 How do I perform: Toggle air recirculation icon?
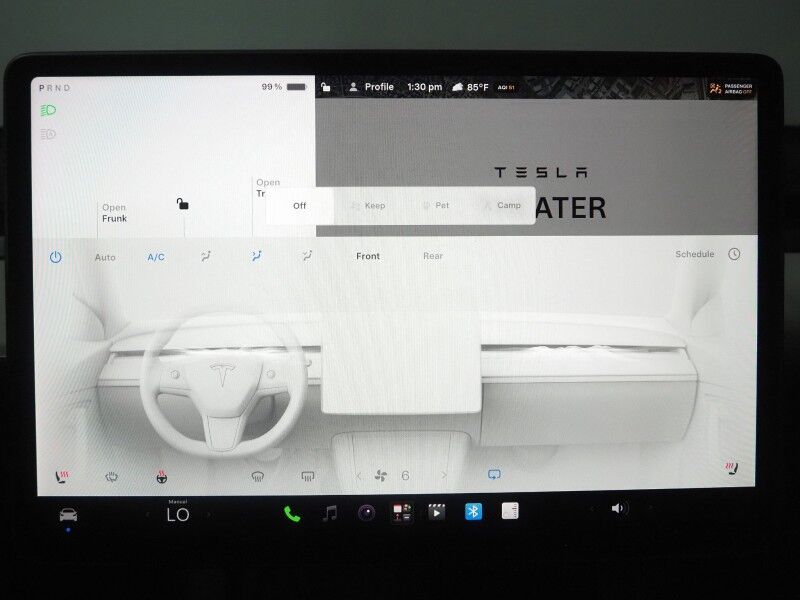494,474
